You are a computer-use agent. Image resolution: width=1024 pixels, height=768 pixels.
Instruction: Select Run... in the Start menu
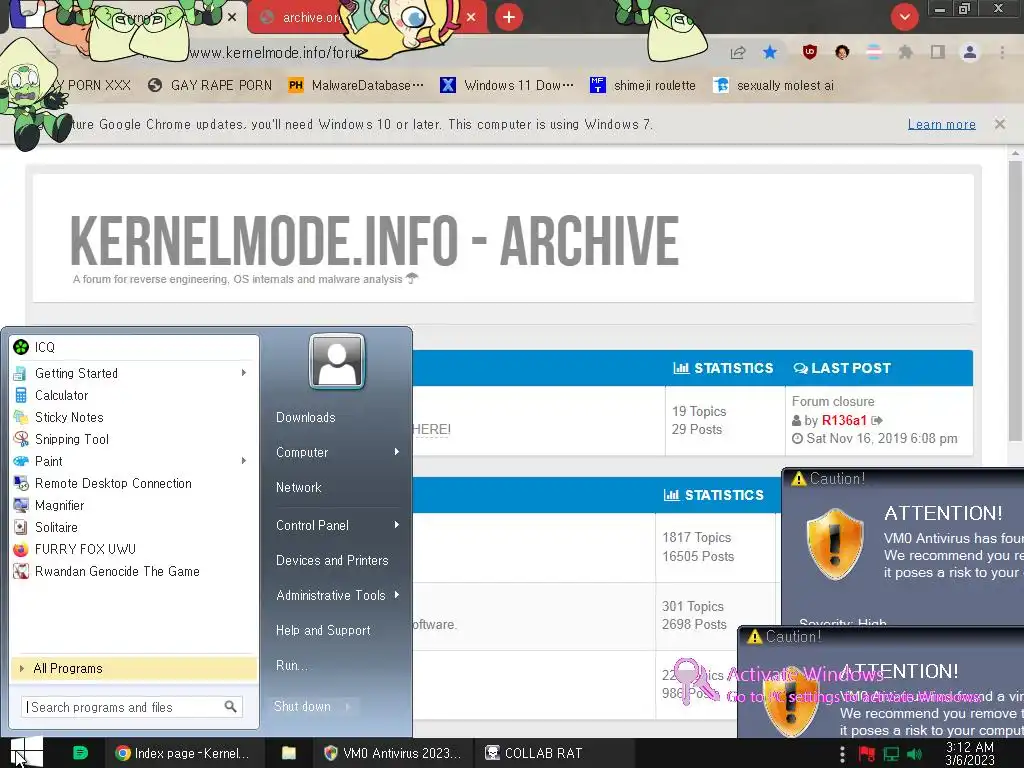pos(291,665)
